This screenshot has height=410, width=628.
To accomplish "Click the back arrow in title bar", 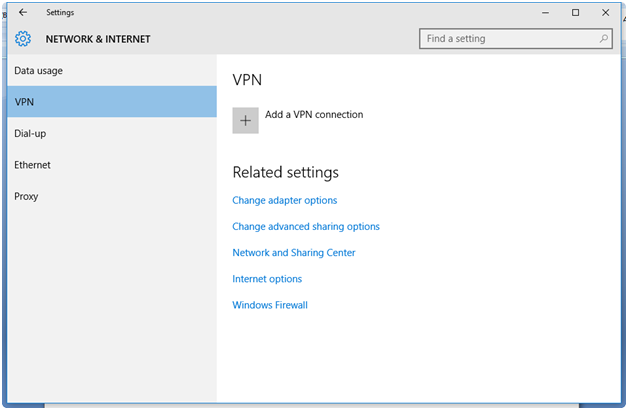I will (x=22, y=13).
